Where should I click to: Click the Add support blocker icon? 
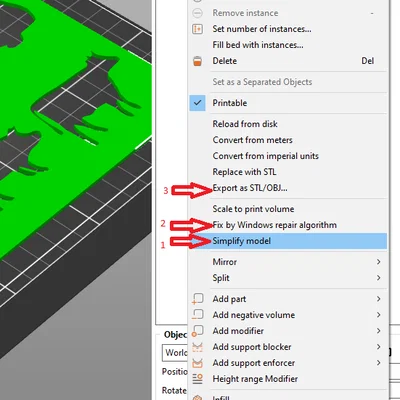point(197,347)
